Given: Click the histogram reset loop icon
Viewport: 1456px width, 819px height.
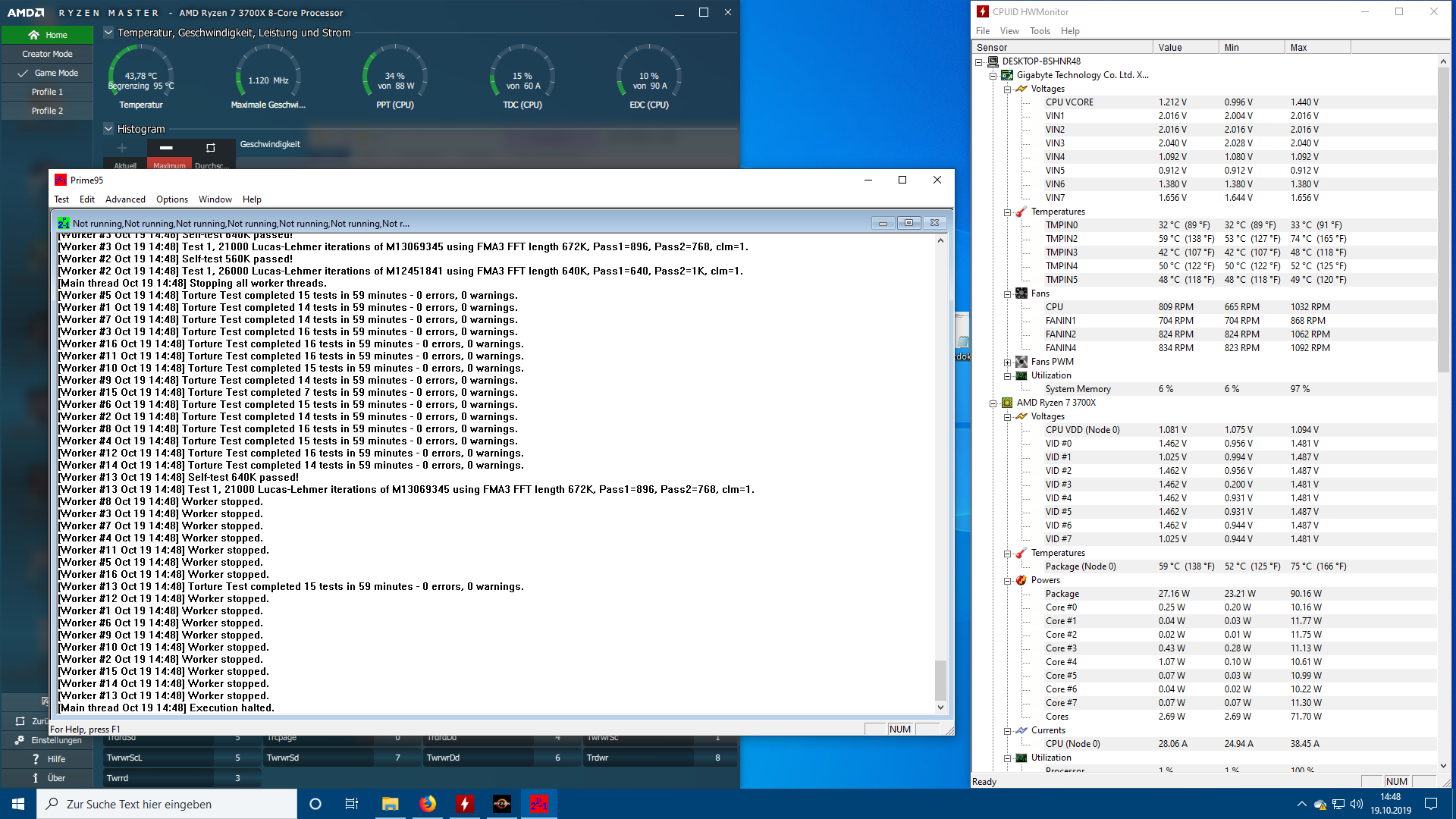Looking at the screenshot, I should click(211, 147).
